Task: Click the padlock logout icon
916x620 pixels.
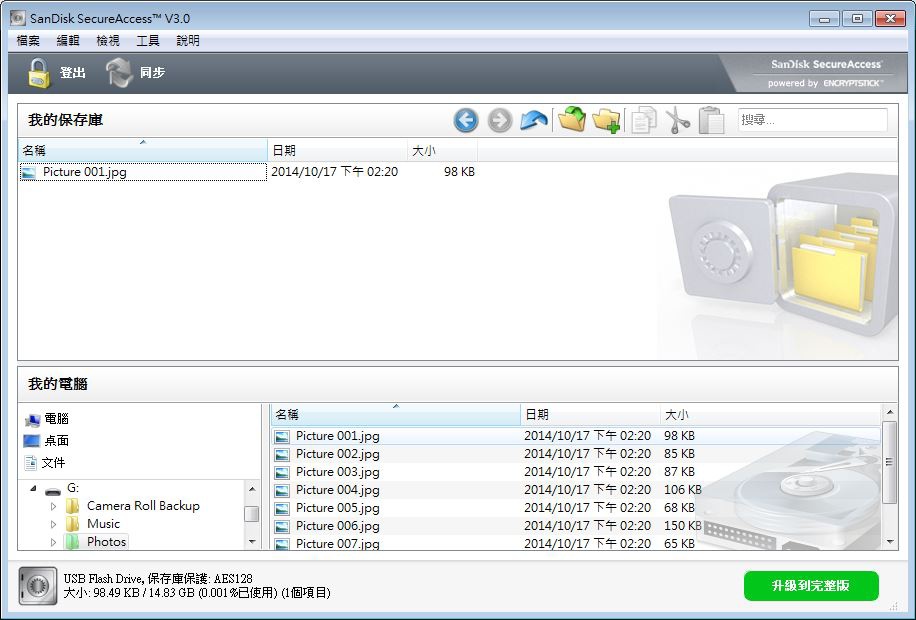Action: click(39, 73)
